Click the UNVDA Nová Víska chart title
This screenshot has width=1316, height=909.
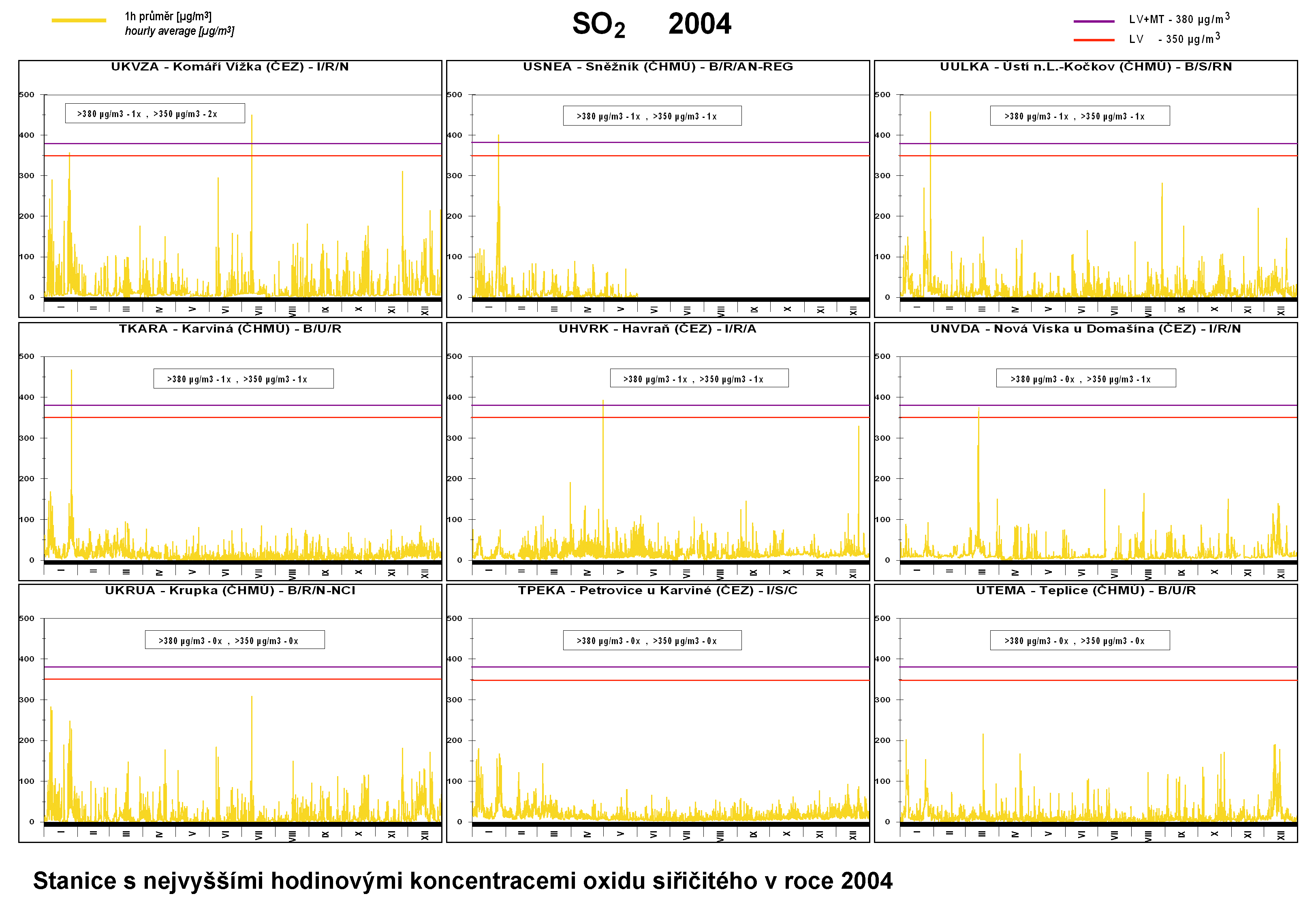tap(1085, 329)
